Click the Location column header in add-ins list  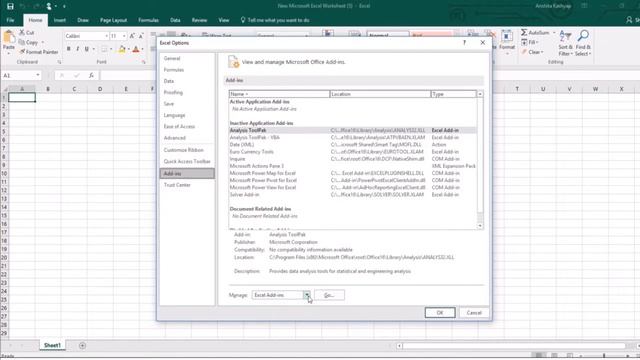coord(380,94)
